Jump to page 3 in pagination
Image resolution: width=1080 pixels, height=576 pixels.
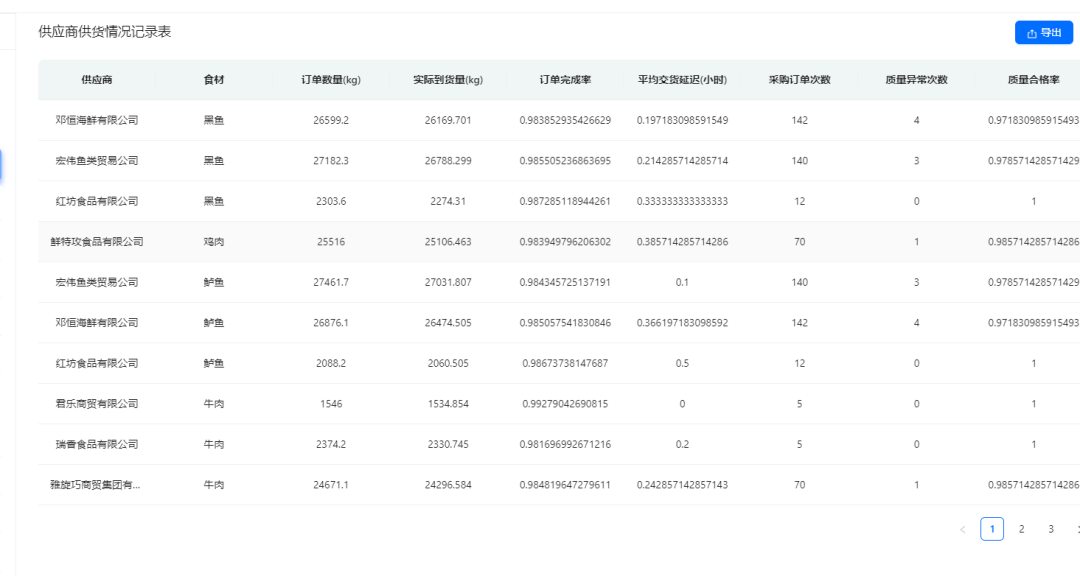[x=1051, y=530]
